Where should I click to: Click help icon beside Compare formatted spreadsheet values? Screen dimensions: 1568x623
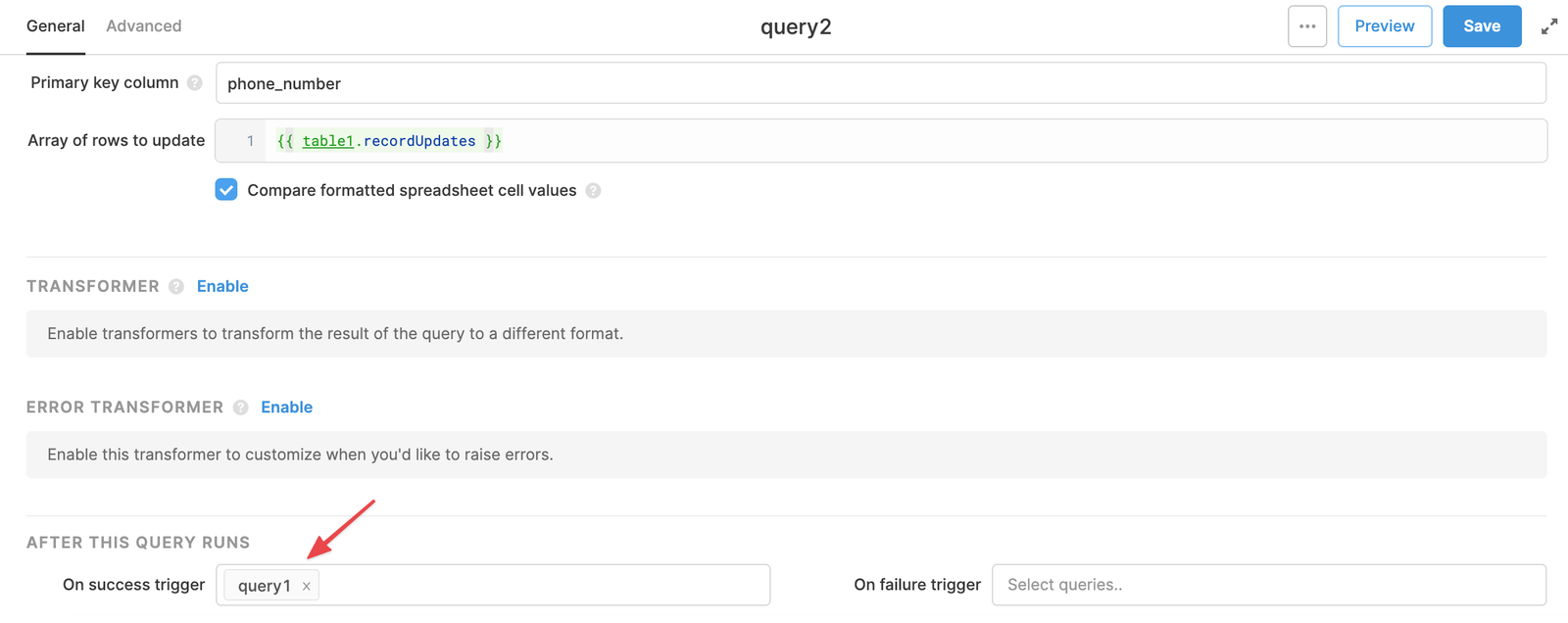pyautogui.click(x=593, y=191)
